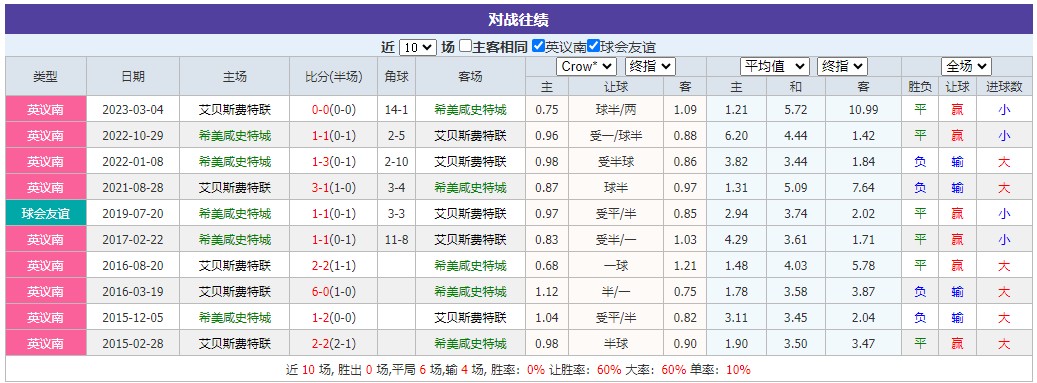Click 希美咸史特城 home team on 2015-12-05
This screenshot has width=1037, height=383.
(235, 318)
